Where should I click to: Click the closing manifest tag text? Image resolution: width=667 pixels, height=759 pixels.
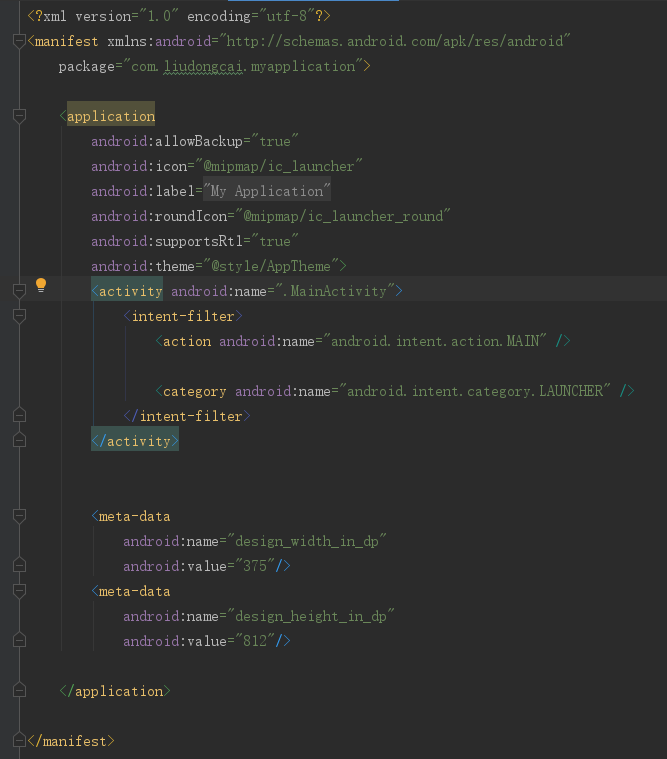[71, 741]
